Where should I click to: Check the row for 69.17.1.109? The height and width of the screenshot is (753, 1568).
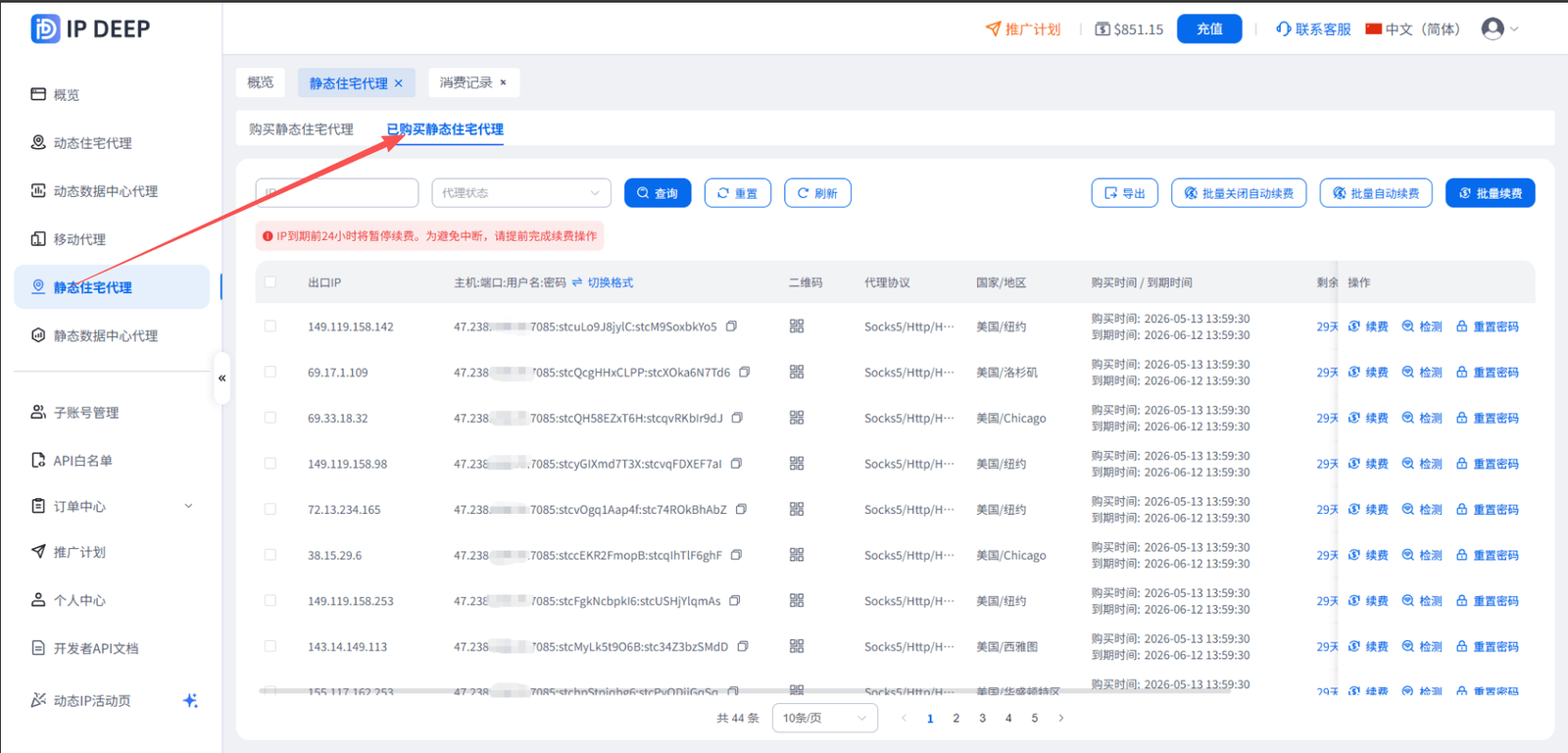coord(270,372)
